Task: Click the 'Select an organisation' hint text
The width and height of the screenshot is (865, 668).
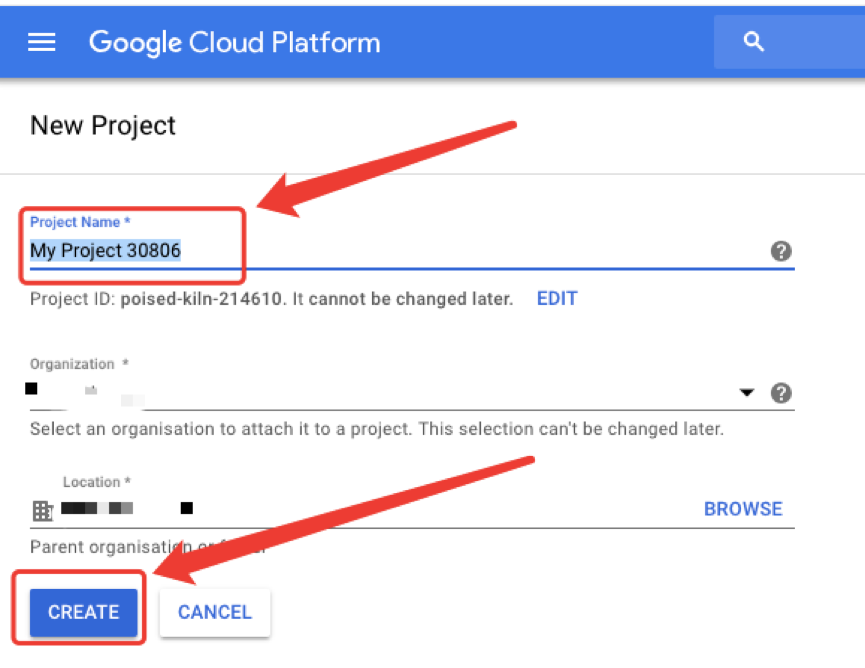Action: [x=377, y=429]
